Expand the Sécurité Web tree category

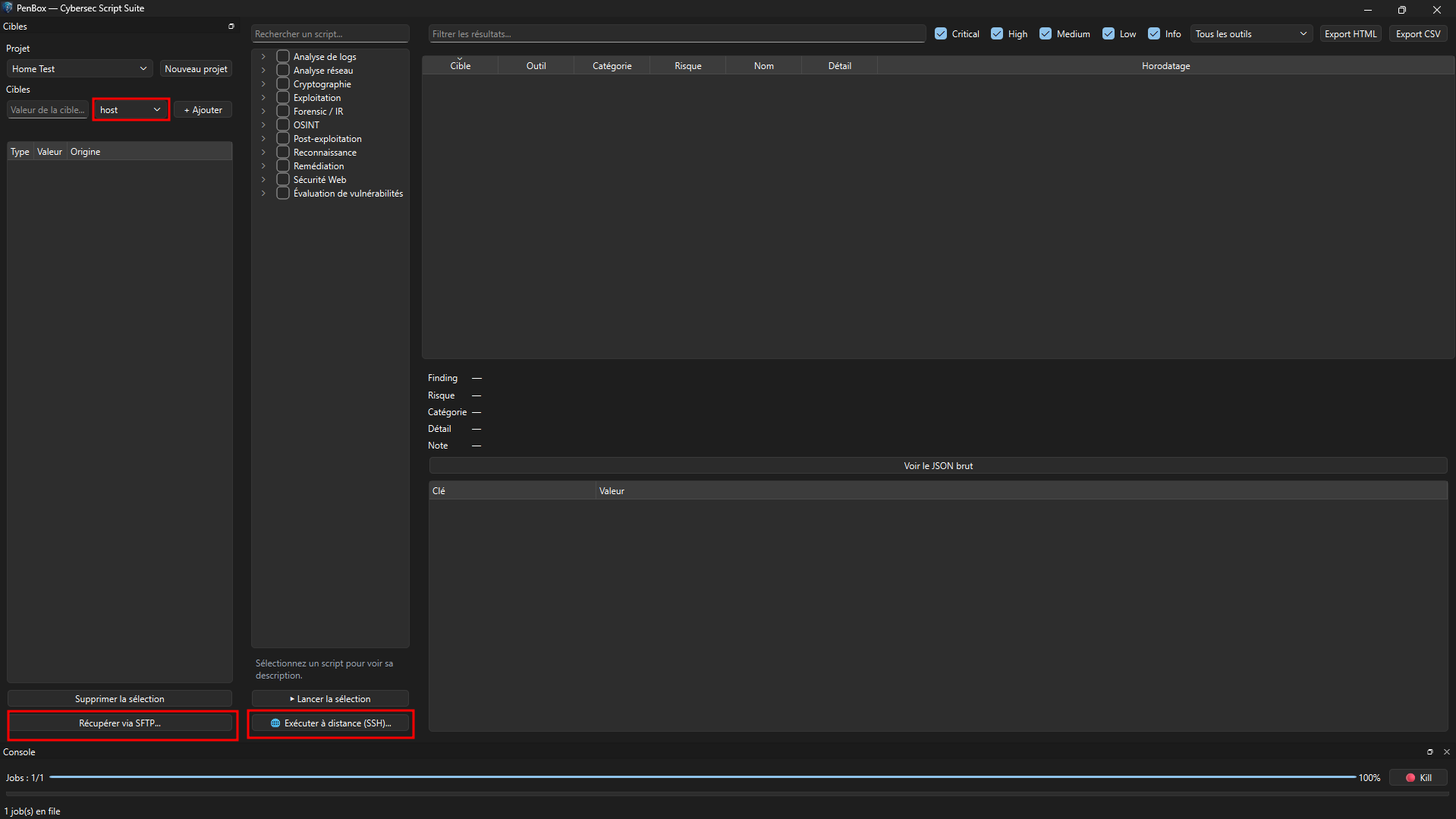pyautogui.click(x=263, y=179)
